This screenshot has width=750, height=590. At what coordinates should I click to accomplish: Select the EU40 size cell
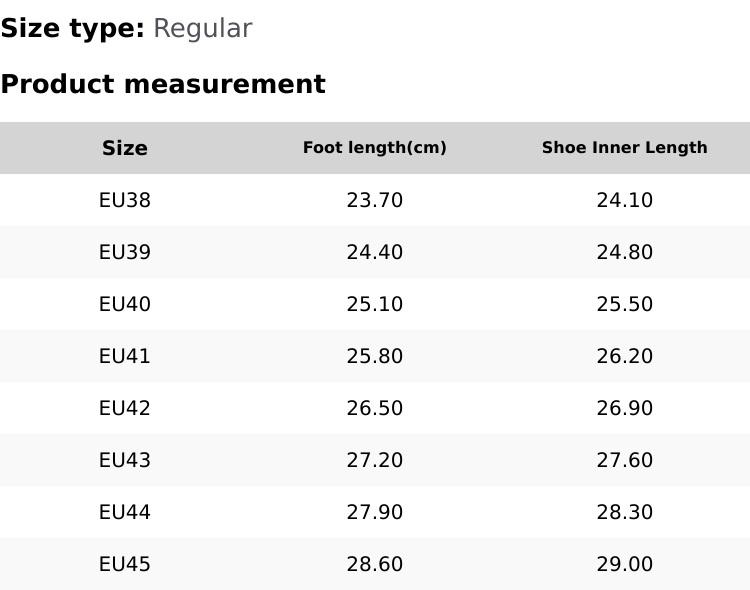[x=125, y=304]
